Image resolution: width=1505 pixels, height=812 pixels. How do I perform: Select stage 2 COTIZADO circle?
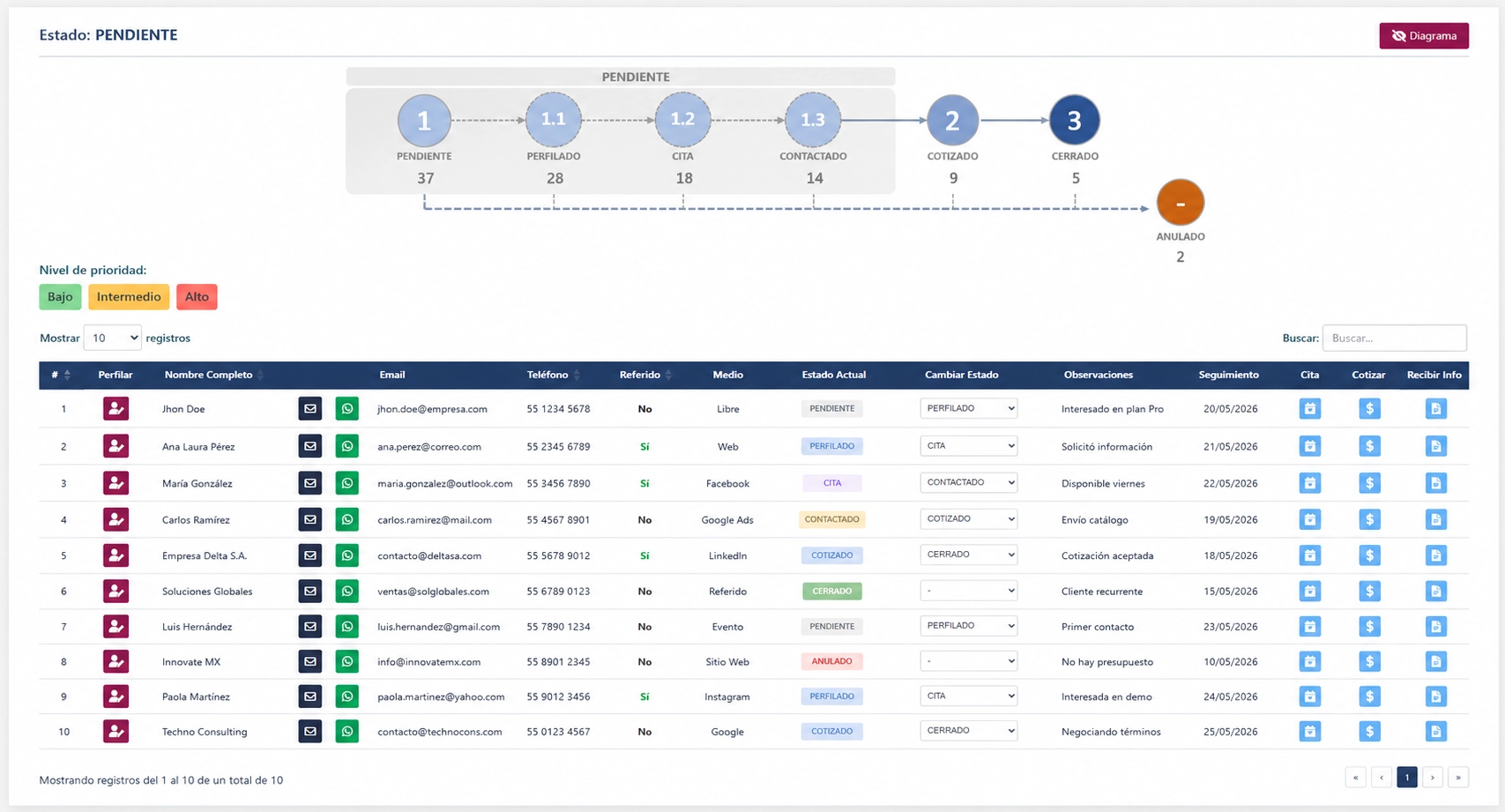point(952,120)
